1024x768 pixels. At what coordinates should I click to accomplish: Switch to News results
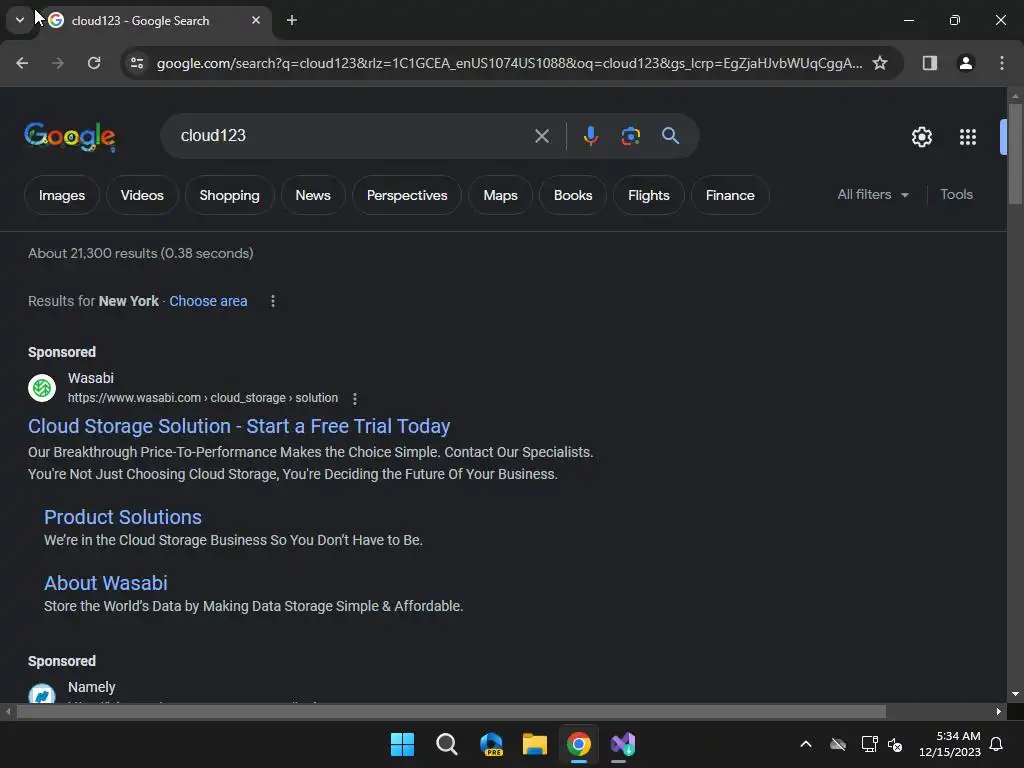click(x=313, y=195)
